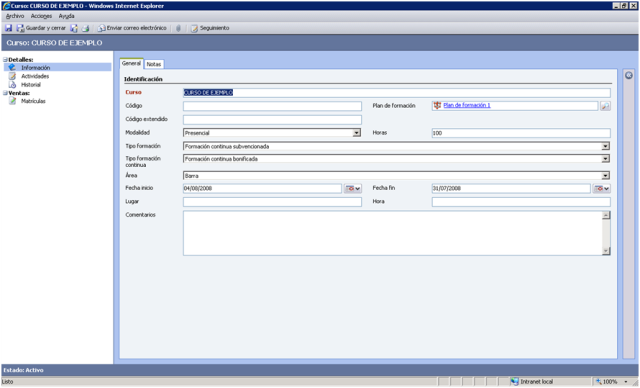Click Comentarios scrollbar down arrow
The width and height of the screenshot is (640, 388).
click(606, 251)
